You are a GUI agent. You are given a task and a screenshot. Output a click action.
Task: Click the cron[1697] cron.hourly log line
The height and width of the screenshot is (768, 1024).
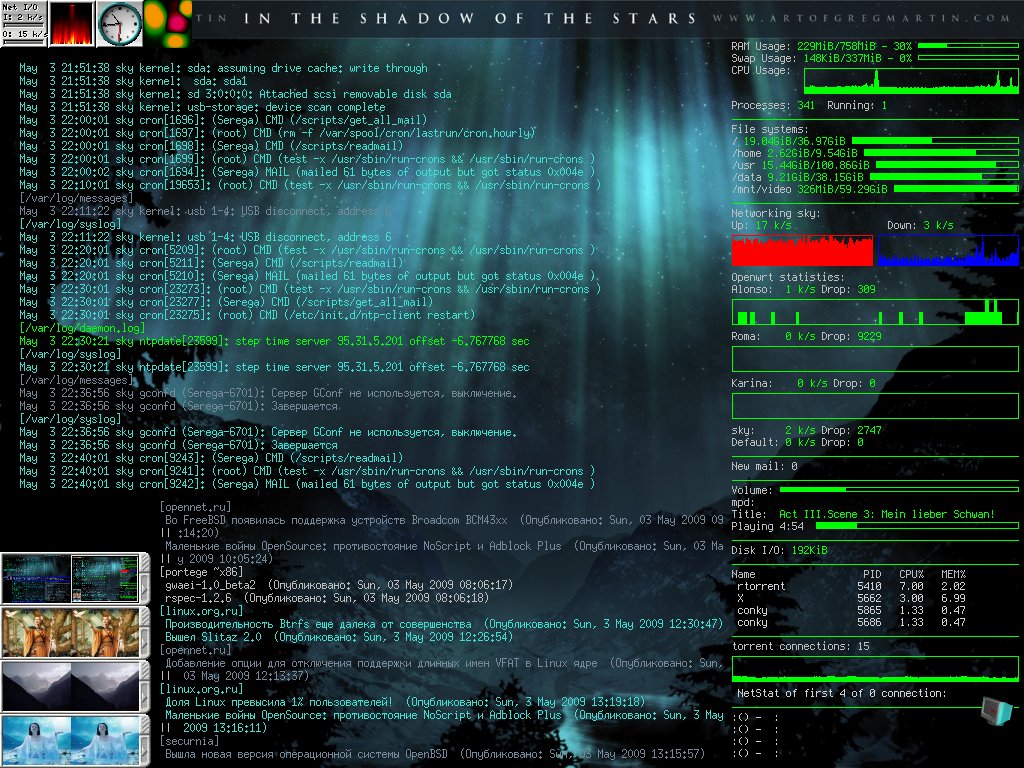tap(278, 133)
